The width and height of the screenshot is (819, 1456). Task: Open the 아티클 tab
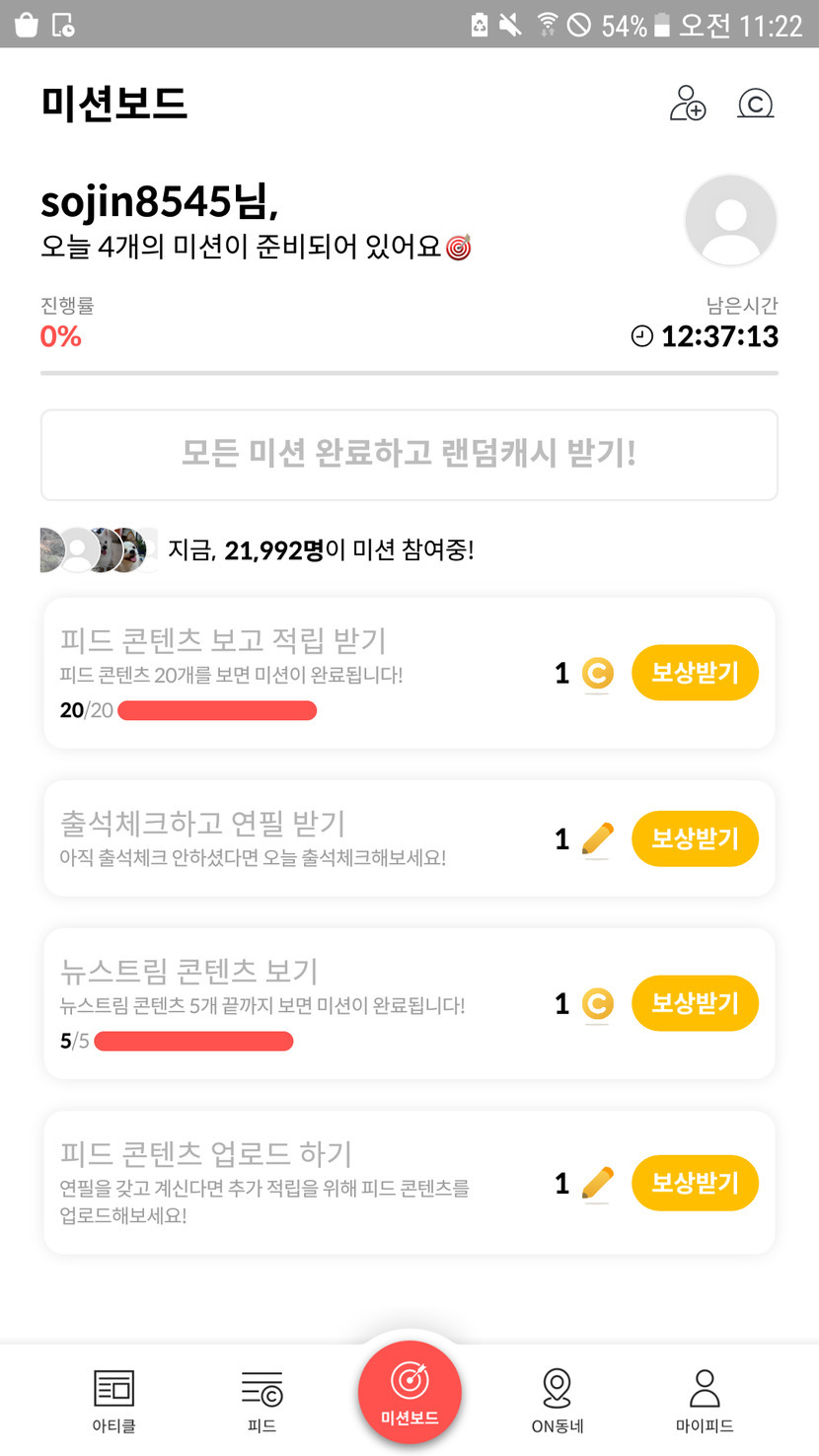113,1400
